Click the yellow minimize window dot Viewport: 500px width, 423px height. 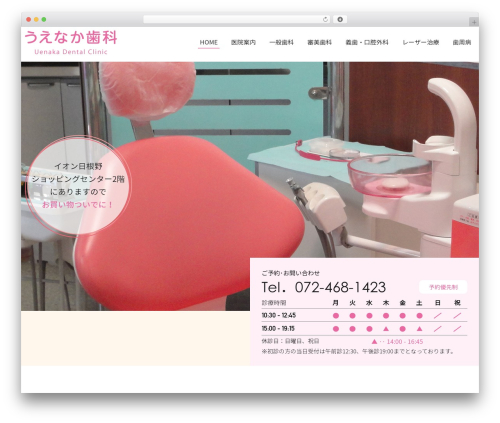pyautogui.click(x=36, y=20)
